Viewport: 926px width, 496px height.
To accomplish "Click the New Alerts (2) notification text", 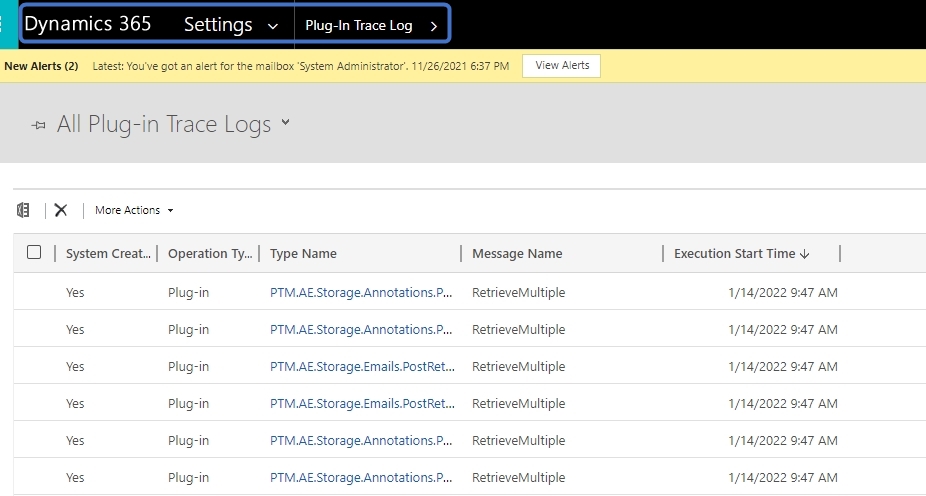I will (41, 66).
